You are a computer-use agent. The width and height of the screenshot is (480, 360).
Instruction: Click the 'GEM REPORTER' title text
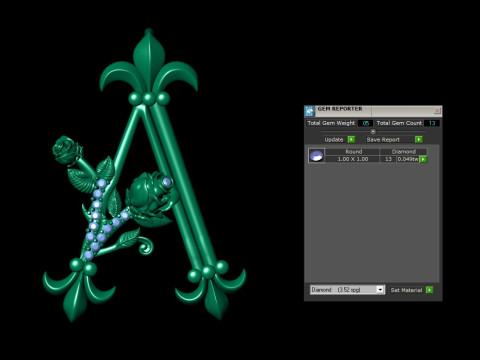tap(340, 109)
